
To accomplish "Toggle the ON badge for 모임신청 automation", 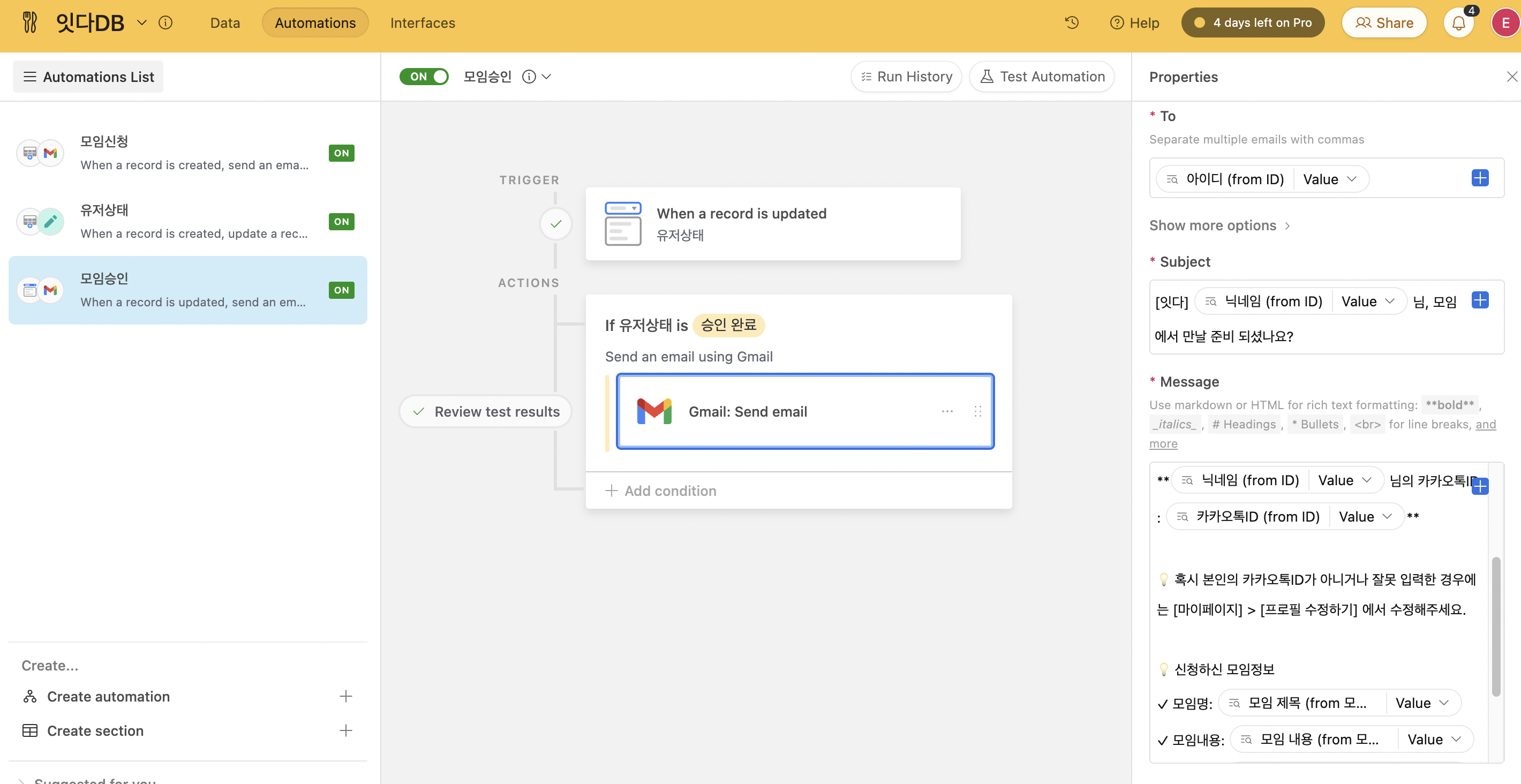I will click(x=341, y=153).
